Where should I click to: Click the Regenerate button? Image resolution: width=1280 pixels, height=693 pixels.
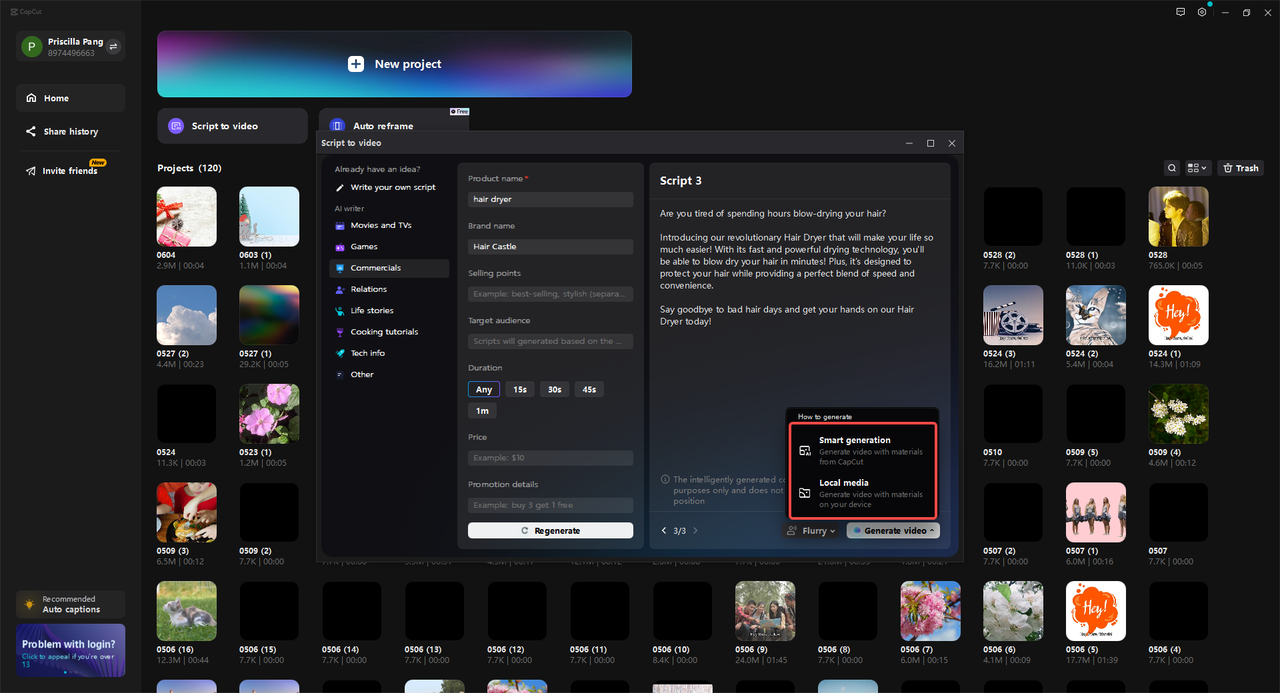point(550,531)
